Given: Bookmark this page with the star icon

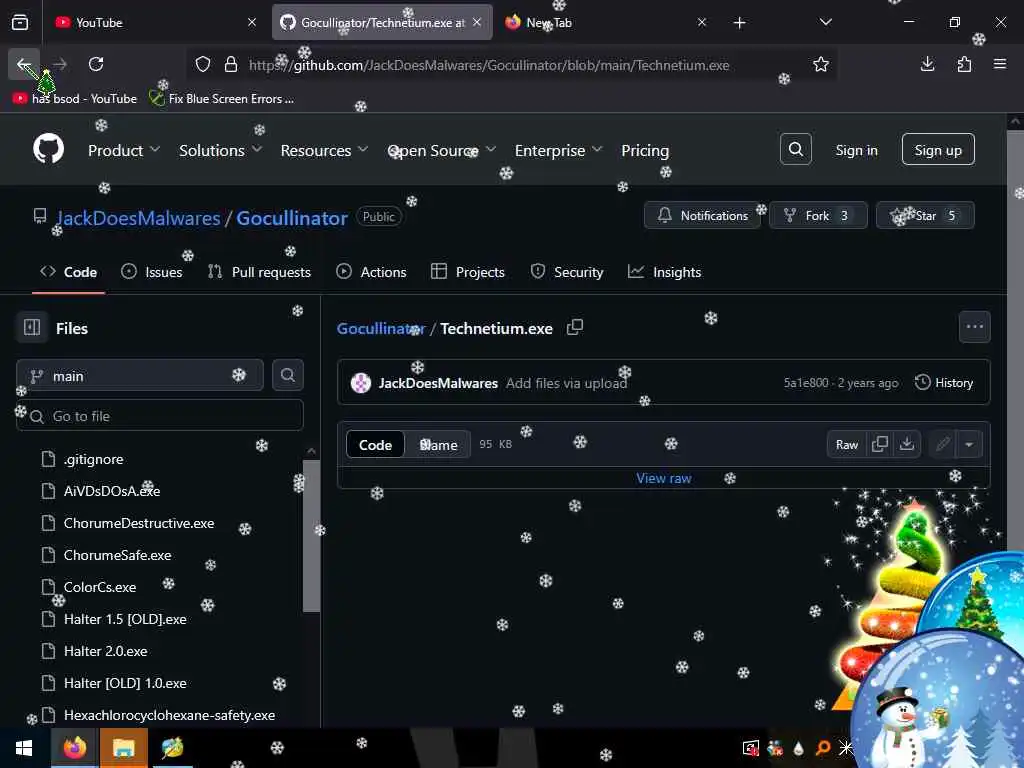Looking at the screenshot, I should pos(821,64).
